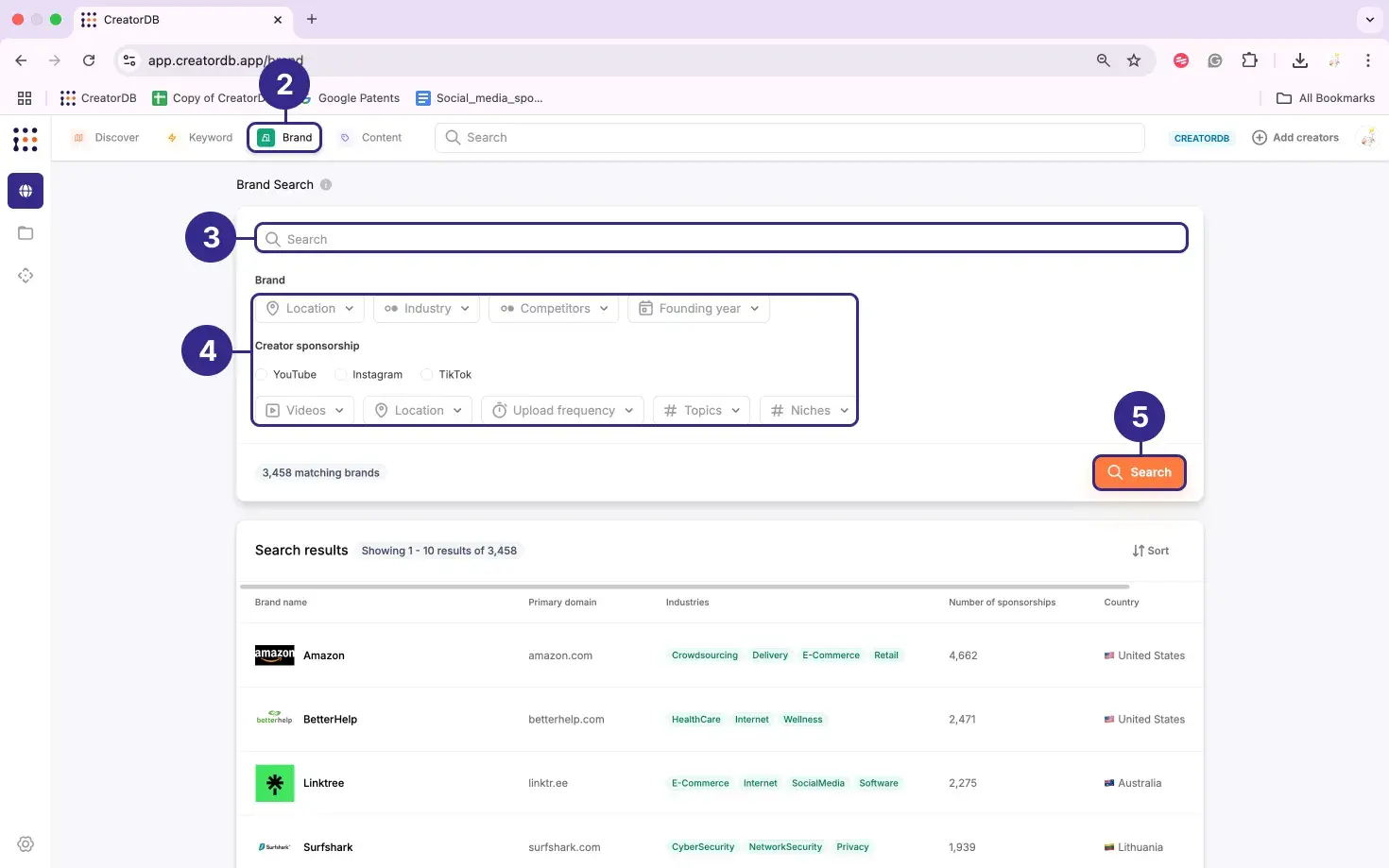Click the horizontal scrollbar above results table

click(x=686, y=587)
